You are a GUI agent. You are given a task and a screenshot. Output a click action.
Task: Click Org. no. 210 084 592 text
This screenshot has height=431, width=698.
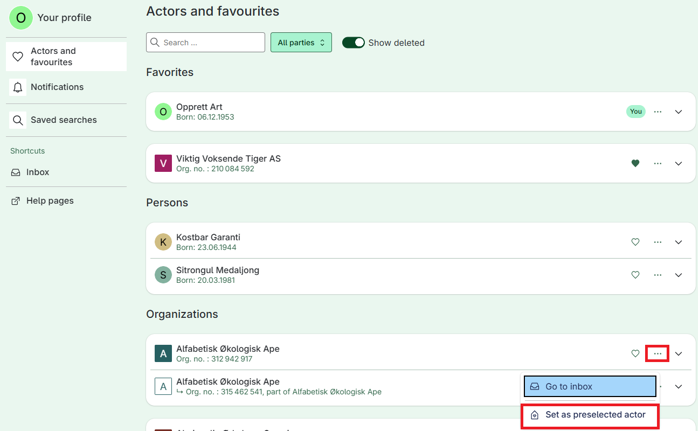(x=215, y=169)
